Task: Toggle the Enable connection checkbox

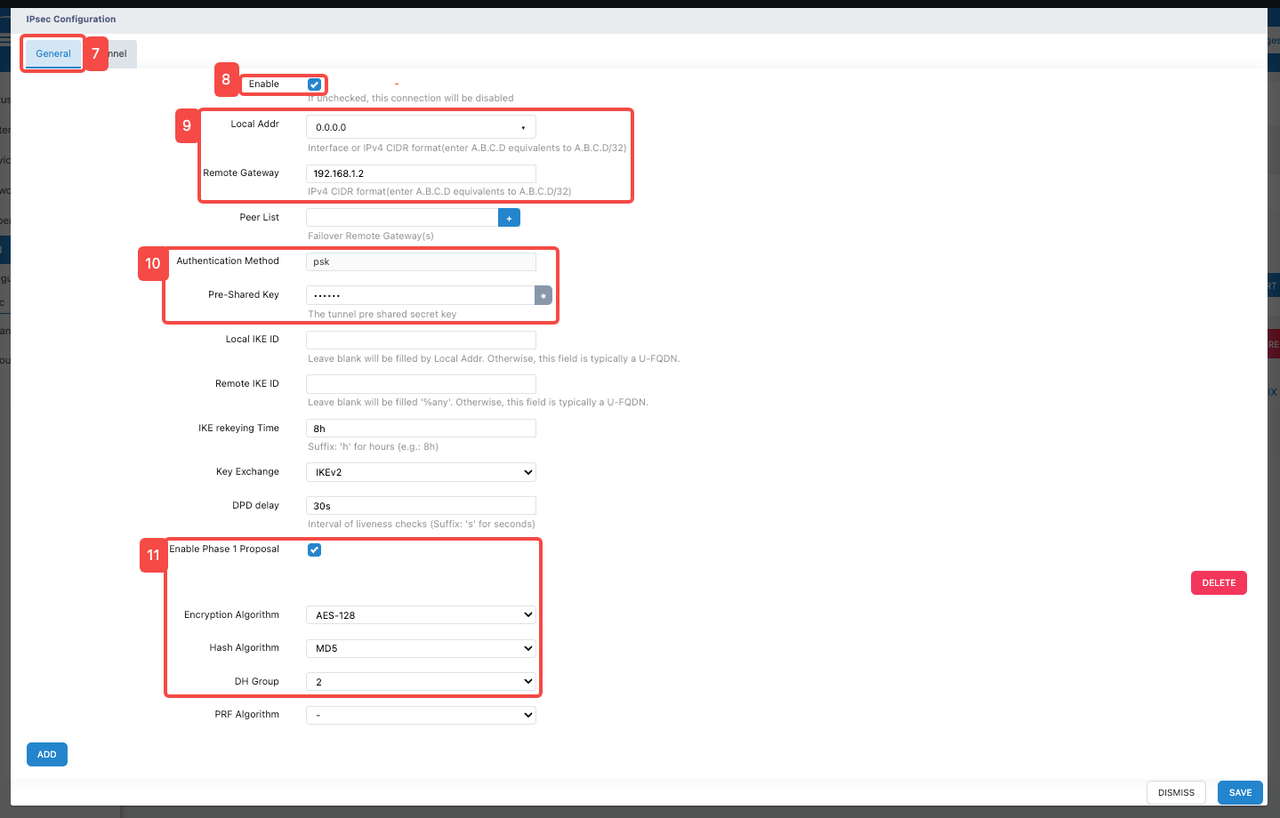Action: [315, 85]
